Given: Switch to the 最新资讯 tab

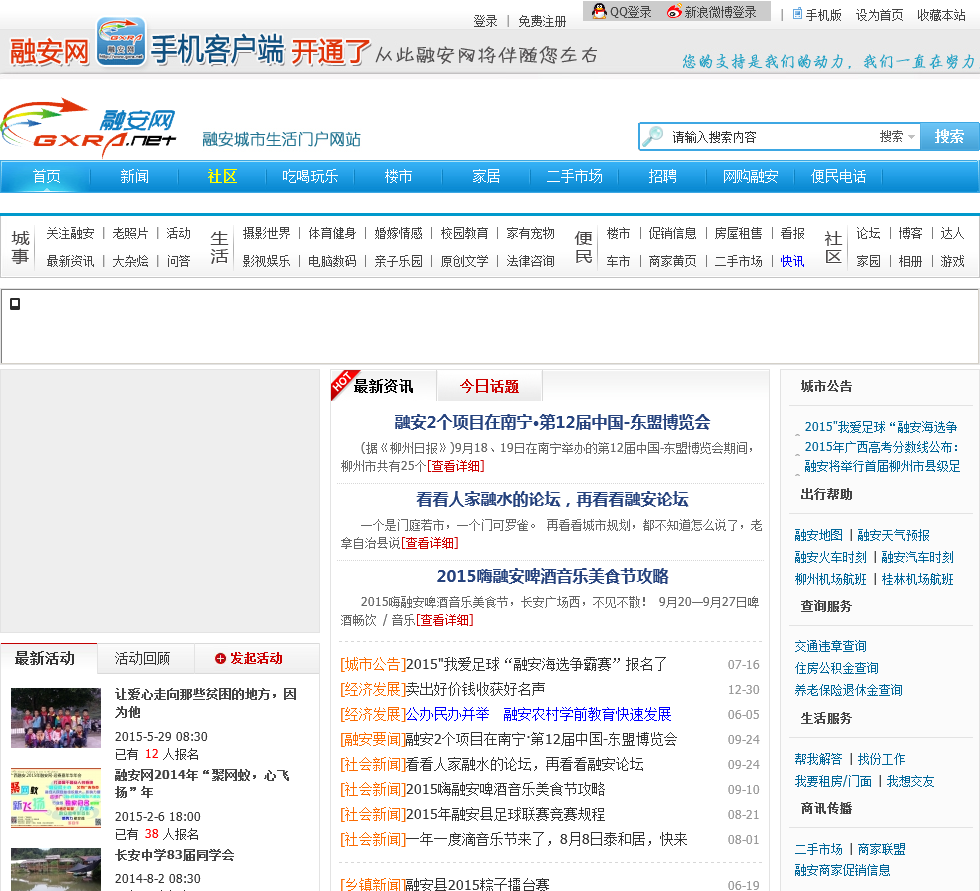Looking at the screenshot, I should tap(383, 386).
